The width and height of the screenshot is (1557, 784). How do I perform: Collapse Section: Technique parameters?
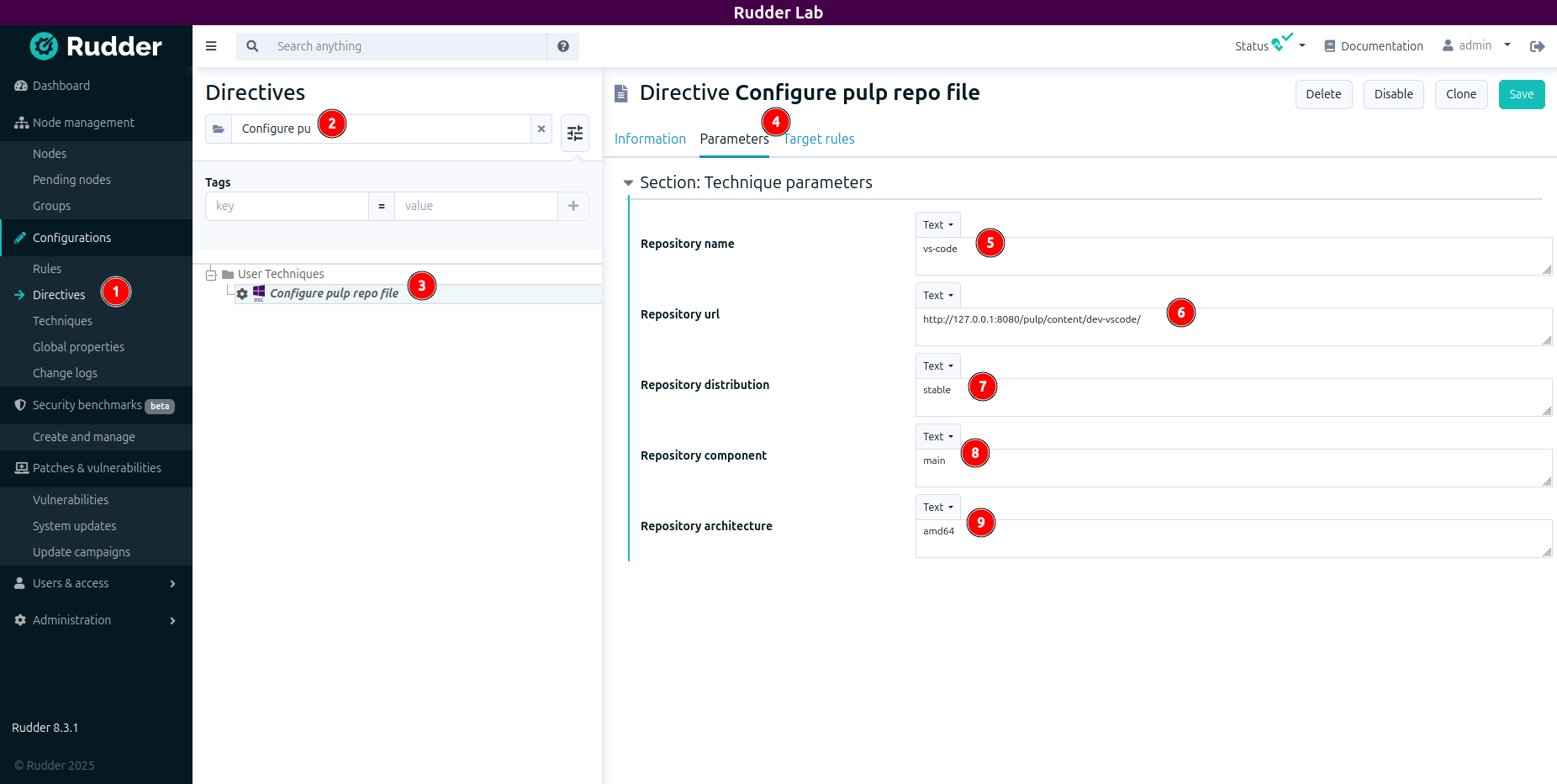pyautogui.click(x=628, y=182)
